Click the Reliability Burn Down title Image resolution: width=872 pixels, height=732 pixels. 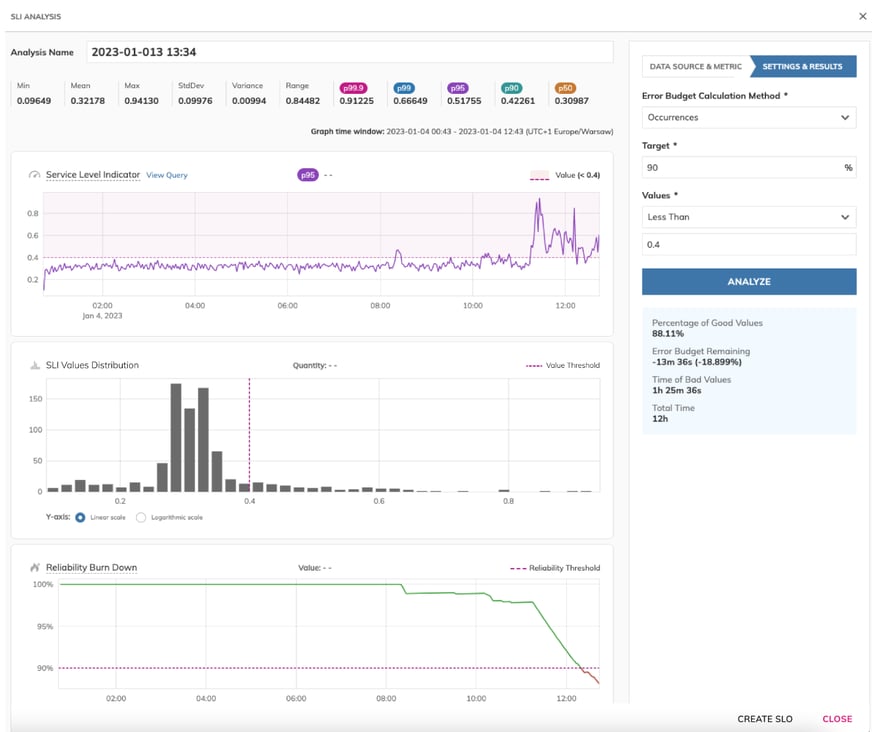91,567
